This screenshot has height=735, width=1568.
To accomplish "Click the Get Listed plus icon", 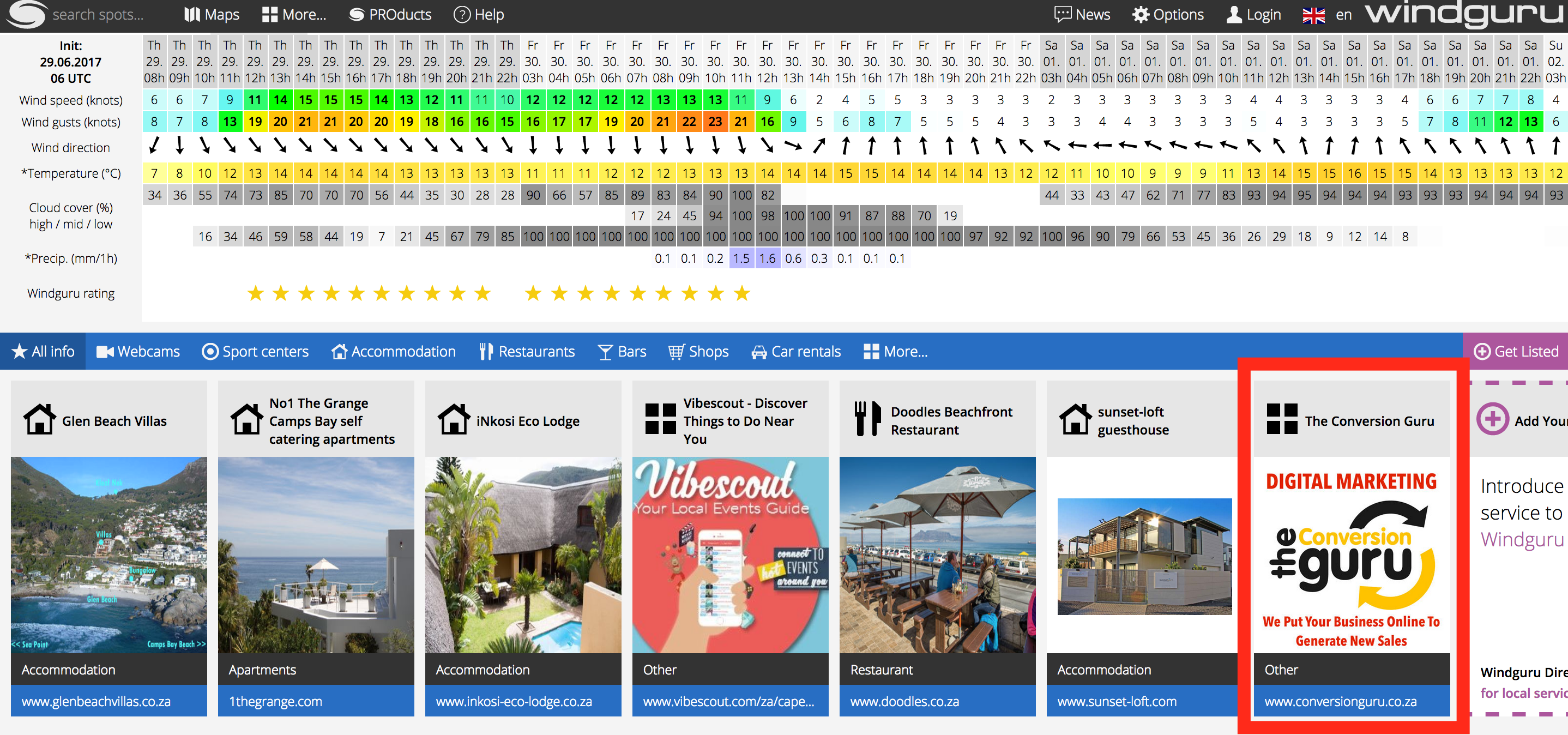I will [1481, 351].
